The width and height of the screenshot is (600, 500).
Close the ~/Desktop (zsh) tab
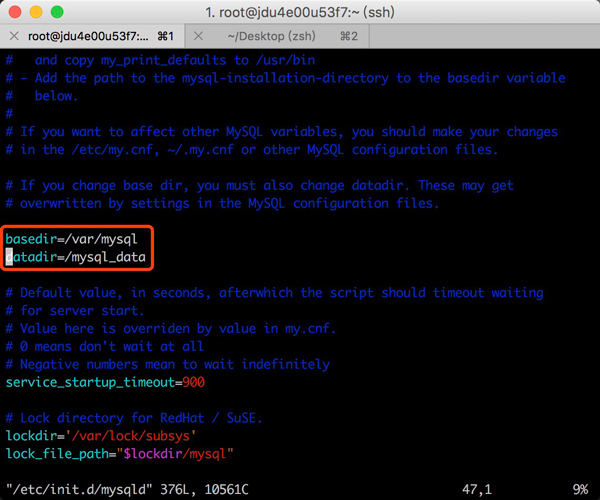[x=198, y=36]
